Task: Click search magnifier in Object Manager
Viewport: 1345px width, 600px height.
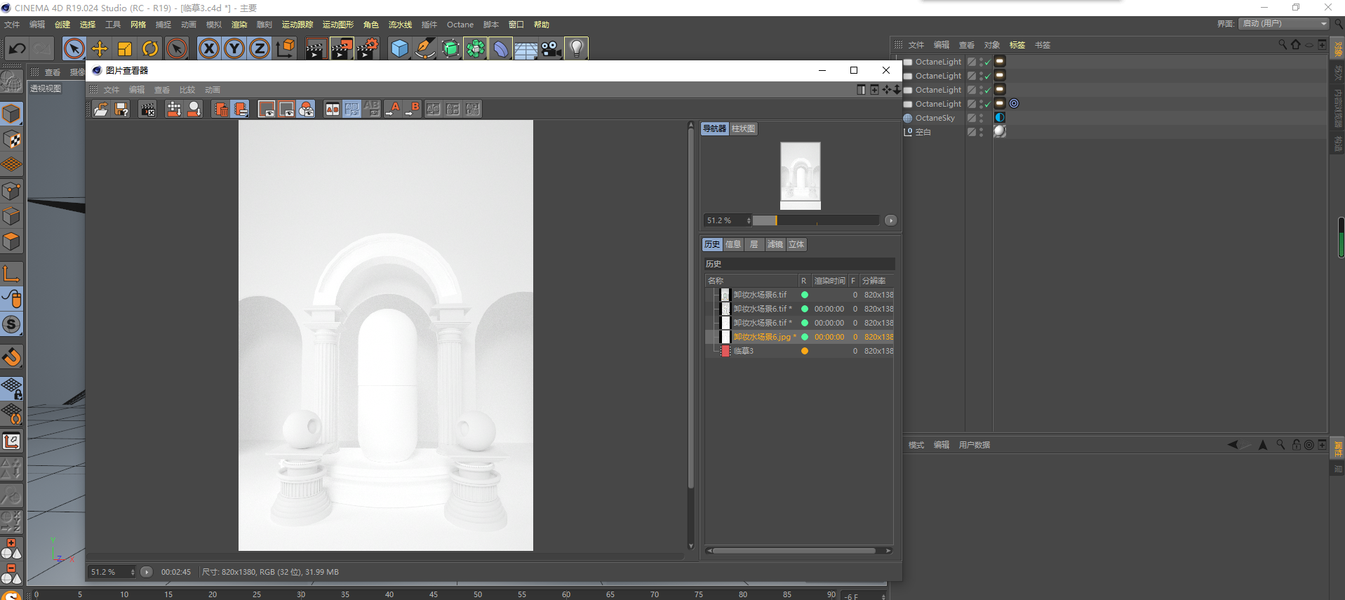Action: pyautogui.click(x=1283, y=45)
